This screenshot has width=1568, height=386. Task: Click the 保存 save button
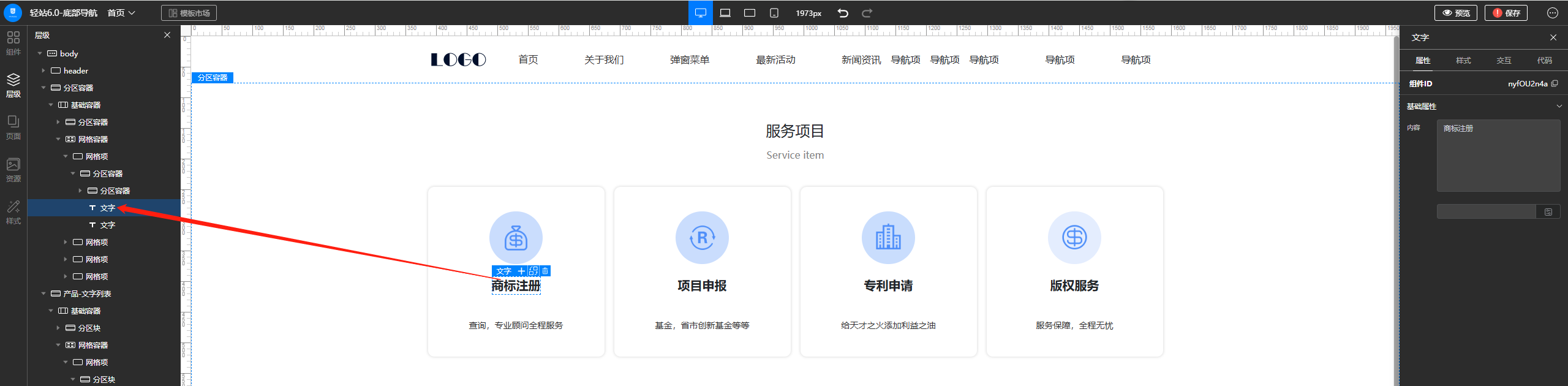coord(1506,13)
